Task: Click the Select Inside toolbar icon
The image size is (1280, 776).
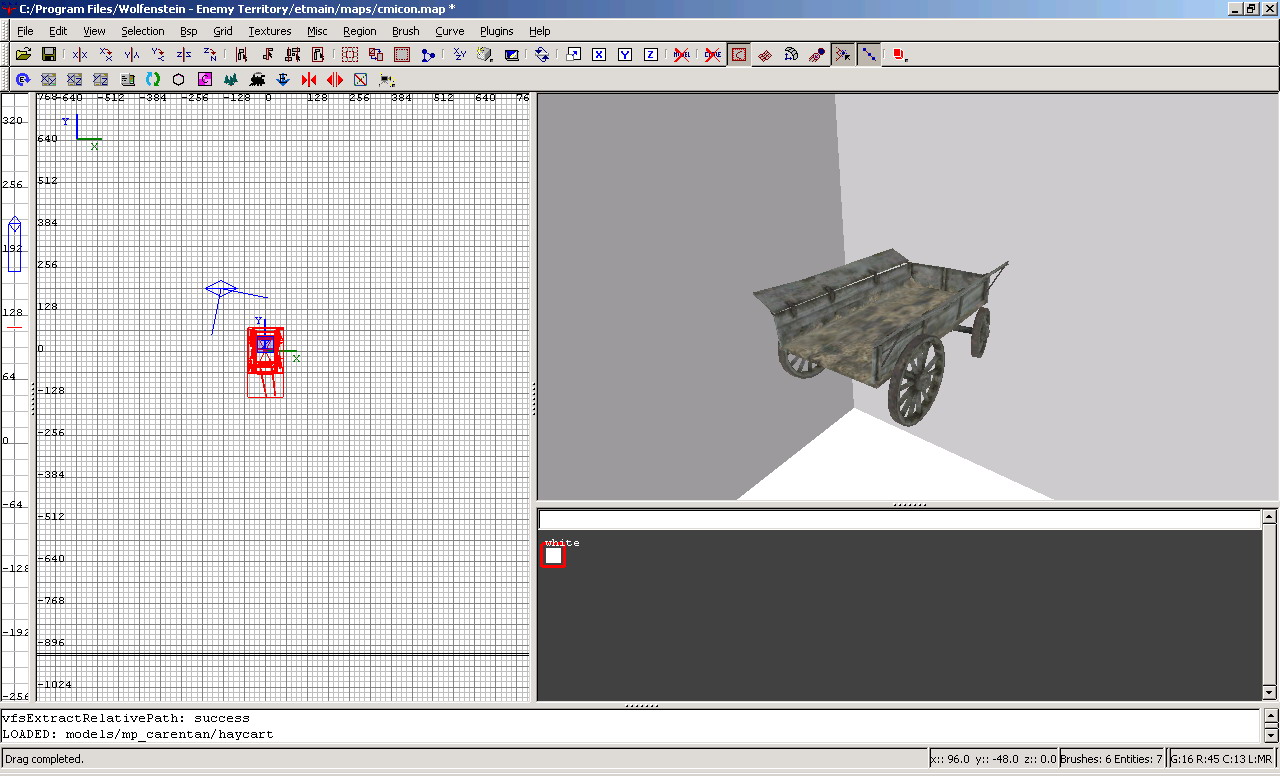Action: pos(320,54)
